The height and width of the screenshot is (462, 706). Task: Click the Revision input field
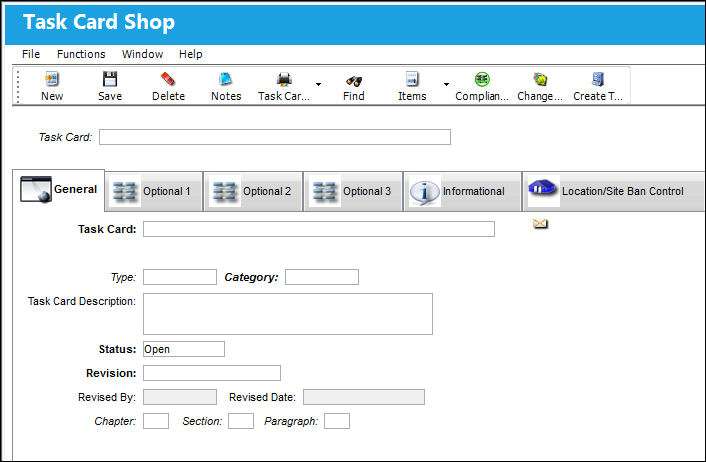coord(212,373)
